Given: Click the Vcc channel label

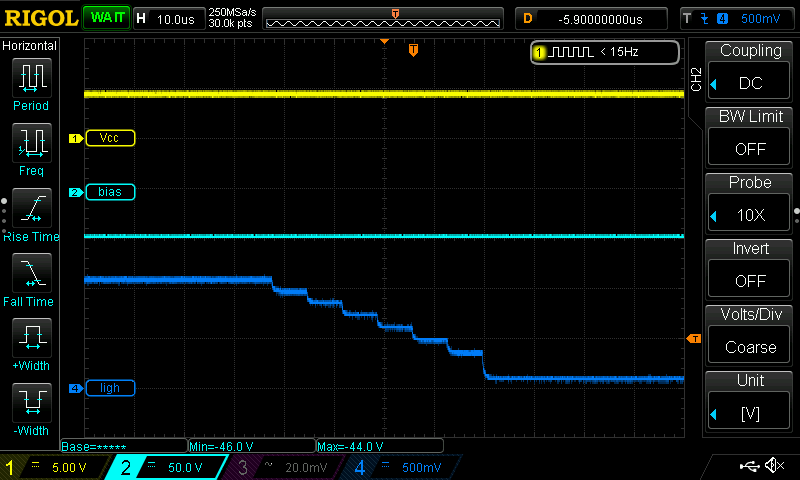Looking at the screenshot, I should click(110, 138).
